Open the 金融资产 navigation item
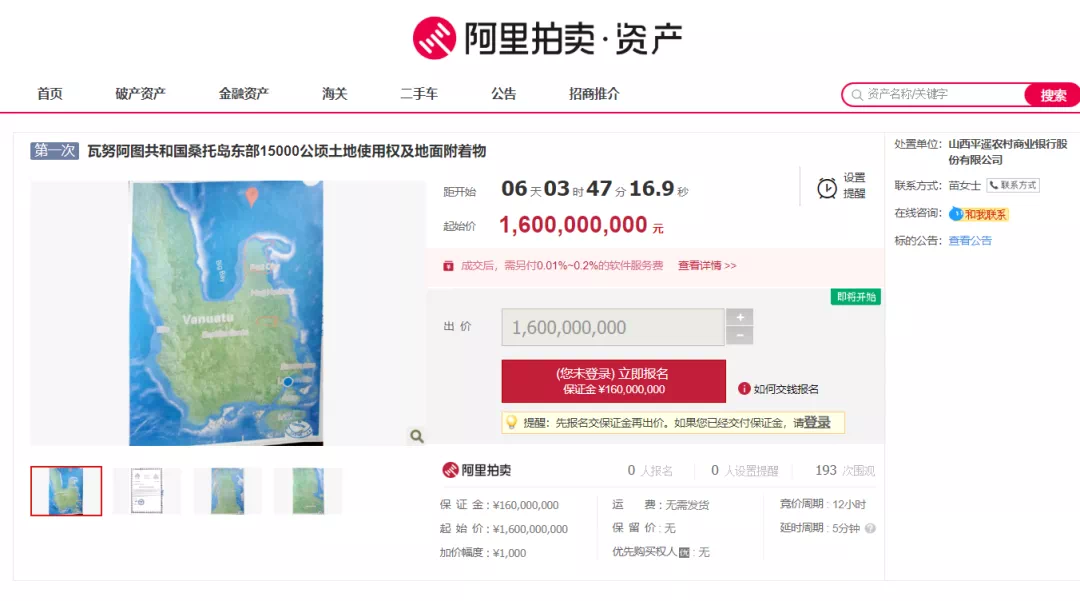Screen dimensions: 1080x601 [x=244, y=94]
